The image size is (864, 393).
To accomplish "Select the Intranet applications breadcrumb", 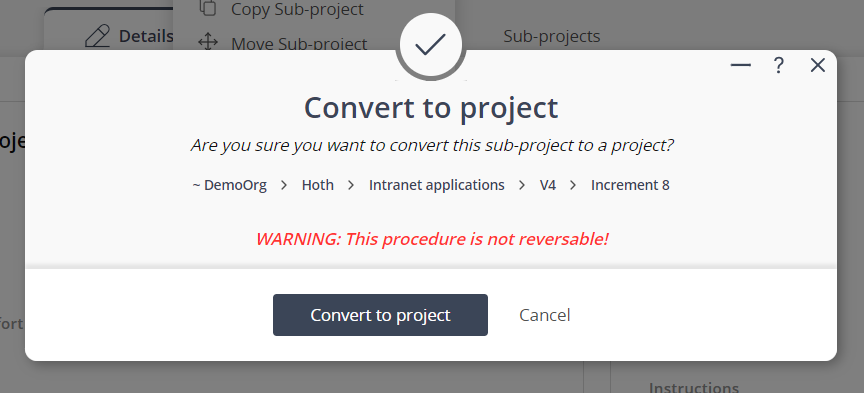I will point(436,185).
